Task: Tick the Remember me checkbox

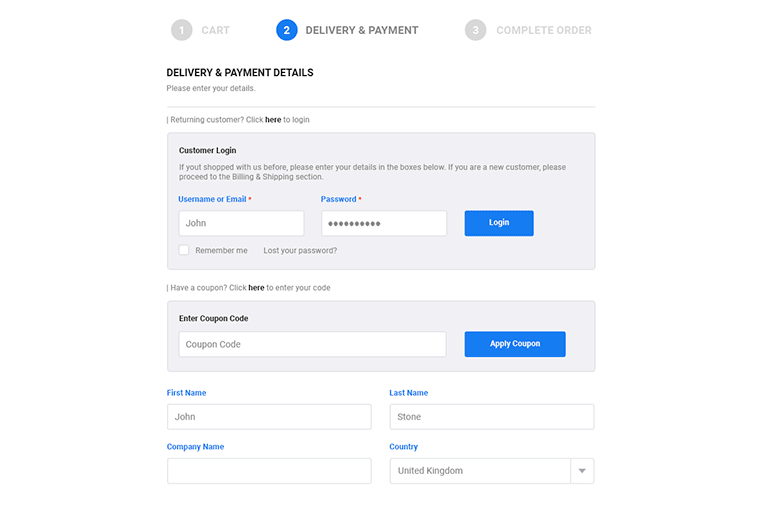Action: pos(184,250)
